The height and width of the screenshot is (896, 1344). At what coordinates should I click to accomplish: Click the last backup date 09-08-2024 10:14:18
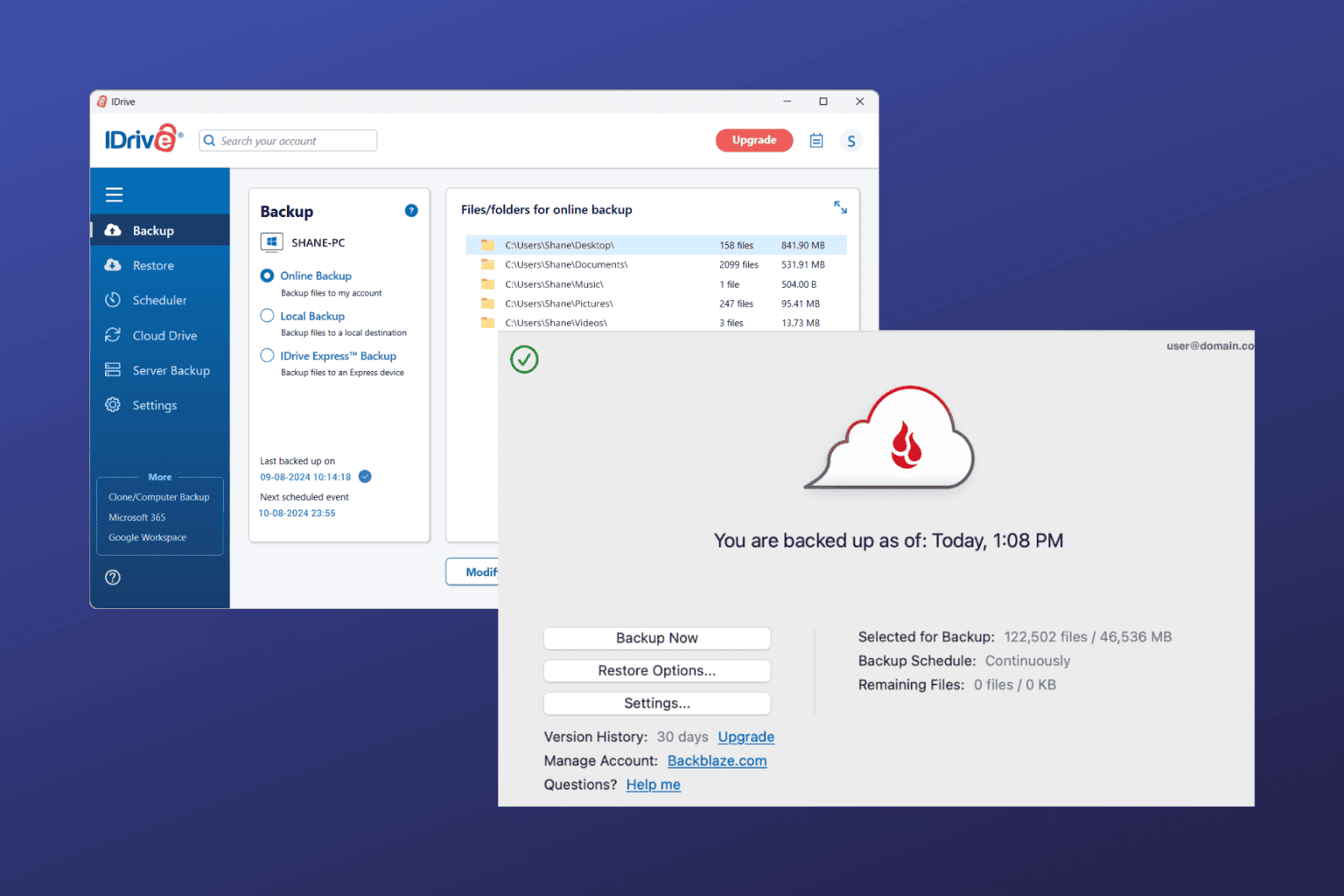(305, 477)
